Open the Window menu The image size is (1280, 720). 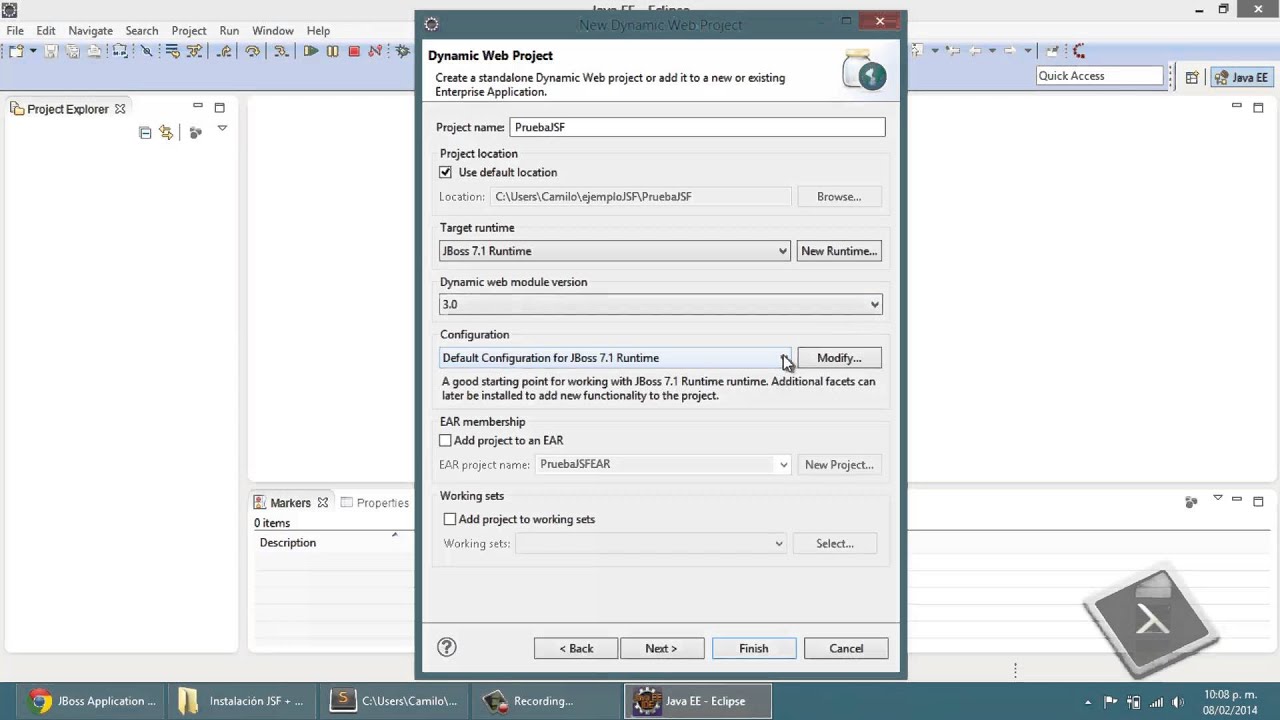coord(273,31)
